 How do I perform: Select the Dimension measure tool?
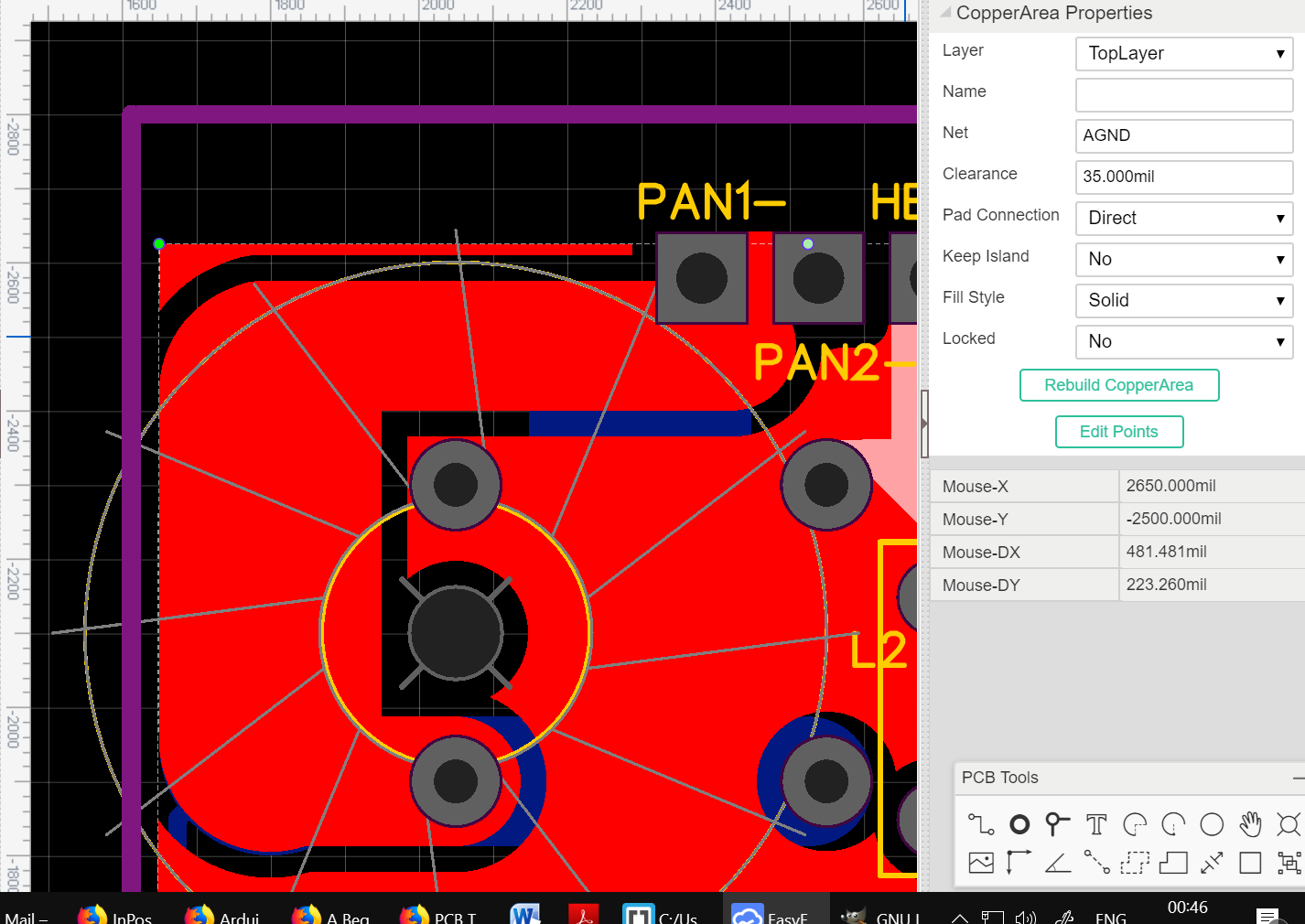point(1212,863)
